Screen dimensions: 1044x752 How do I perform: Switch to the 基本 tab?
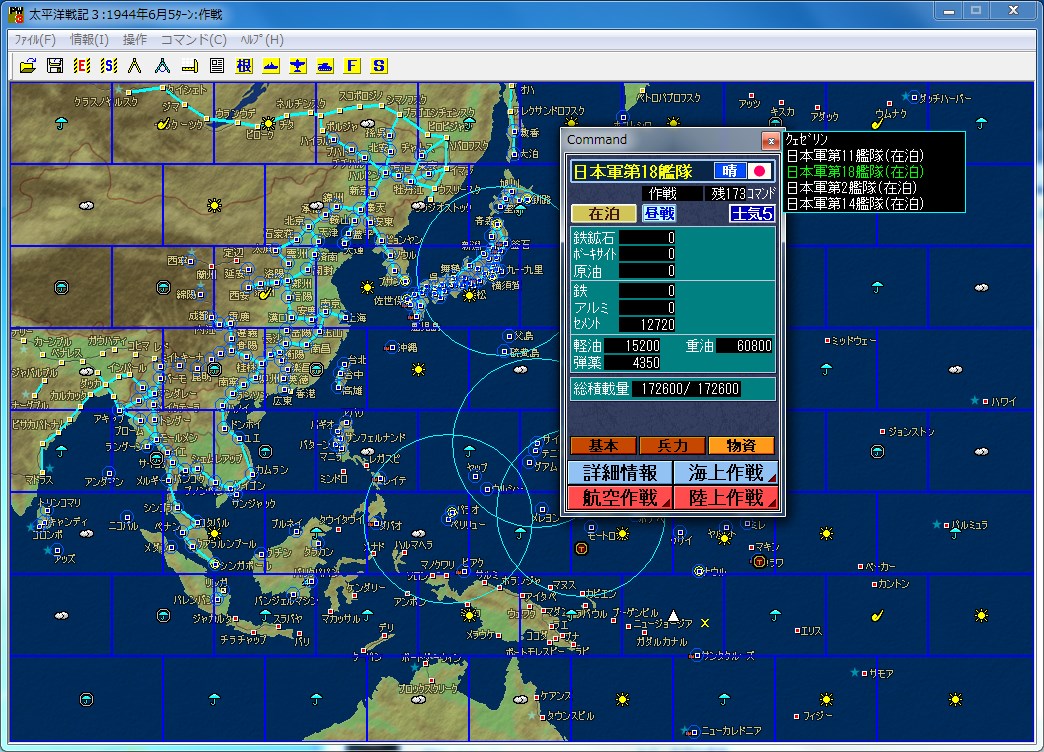pyautogui.click(x=603, y=446)
